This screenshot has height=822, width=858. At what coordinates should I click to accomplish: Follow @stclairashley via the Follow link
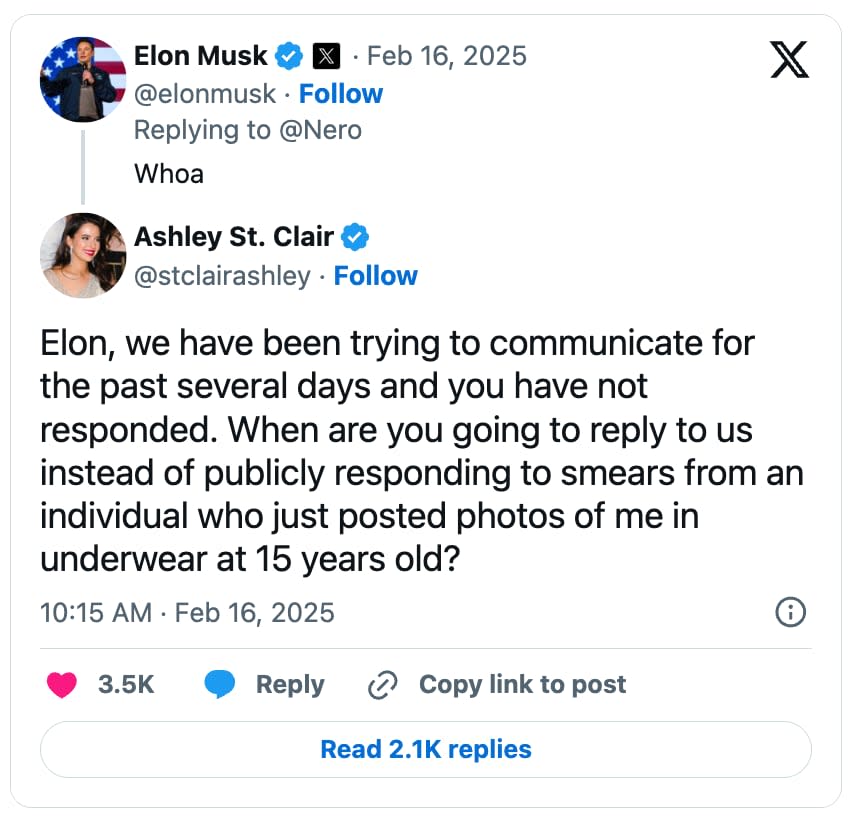coord(376,276)
